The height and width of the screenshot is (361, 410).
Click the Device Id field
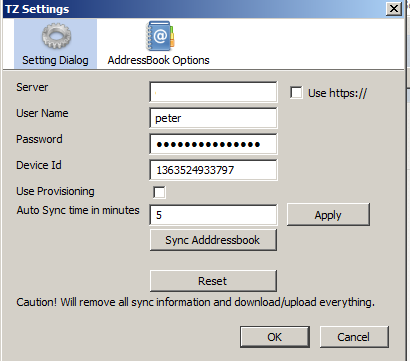point(213,170)
